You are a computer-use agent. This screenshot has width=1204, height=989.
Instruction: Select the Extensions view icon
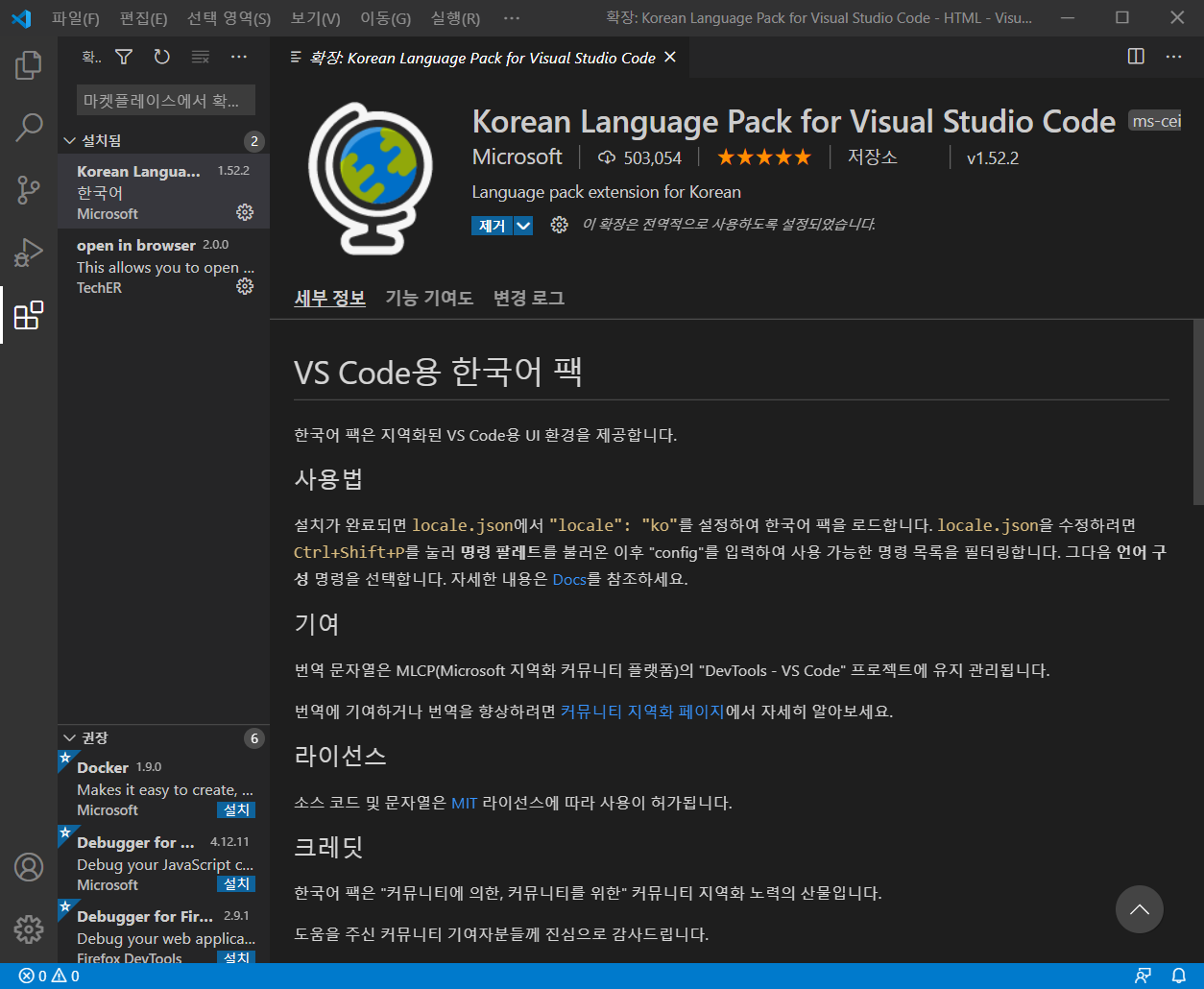tap(29, 315)
